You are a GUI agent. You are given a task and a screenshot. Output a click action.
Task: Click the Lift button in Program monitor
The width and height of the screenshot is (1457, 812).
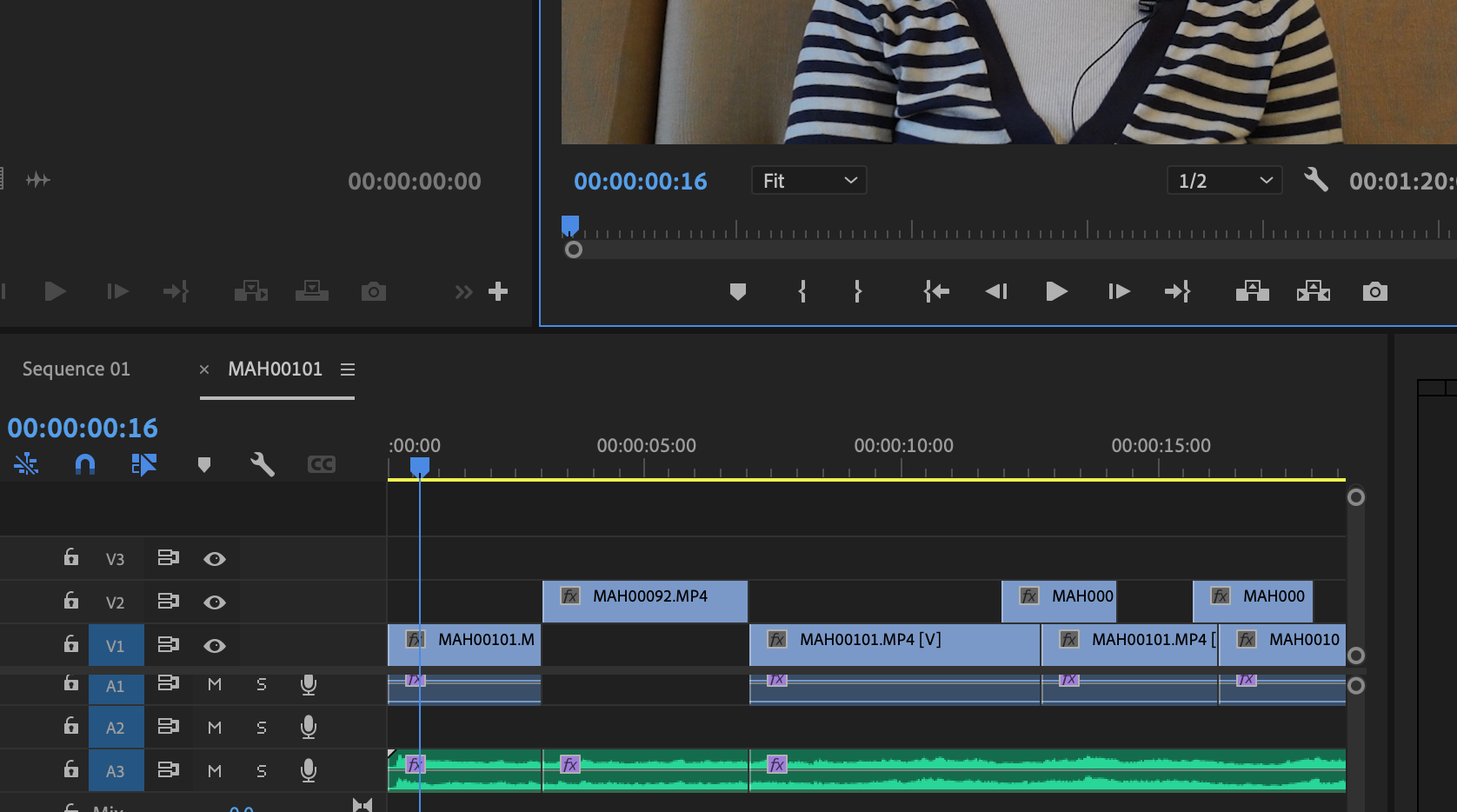tap(1253, 291)
